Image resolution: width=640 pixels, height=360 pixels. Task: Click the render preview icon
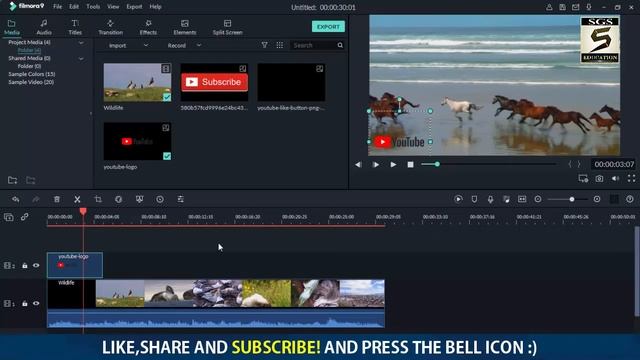458,199
